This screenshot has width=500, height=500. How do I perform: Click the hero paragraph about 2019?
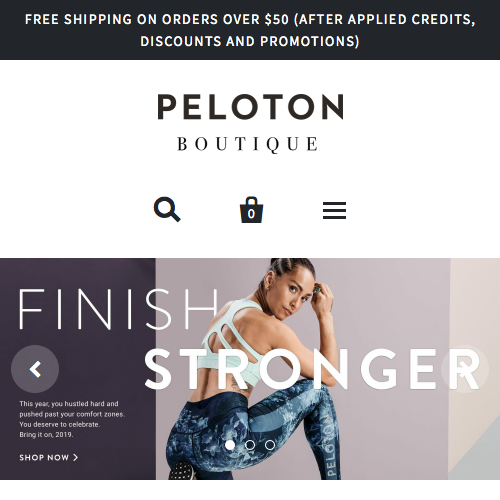pos(72,419)
